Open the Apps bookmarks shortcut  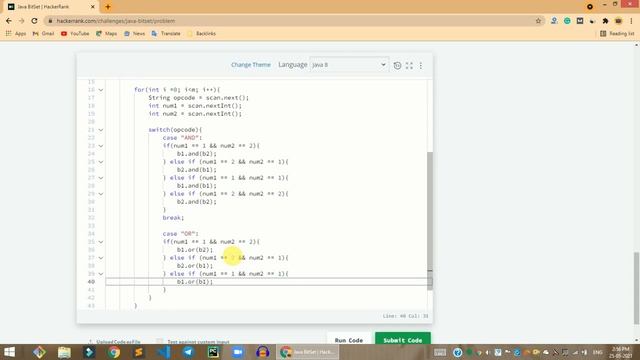16,33
